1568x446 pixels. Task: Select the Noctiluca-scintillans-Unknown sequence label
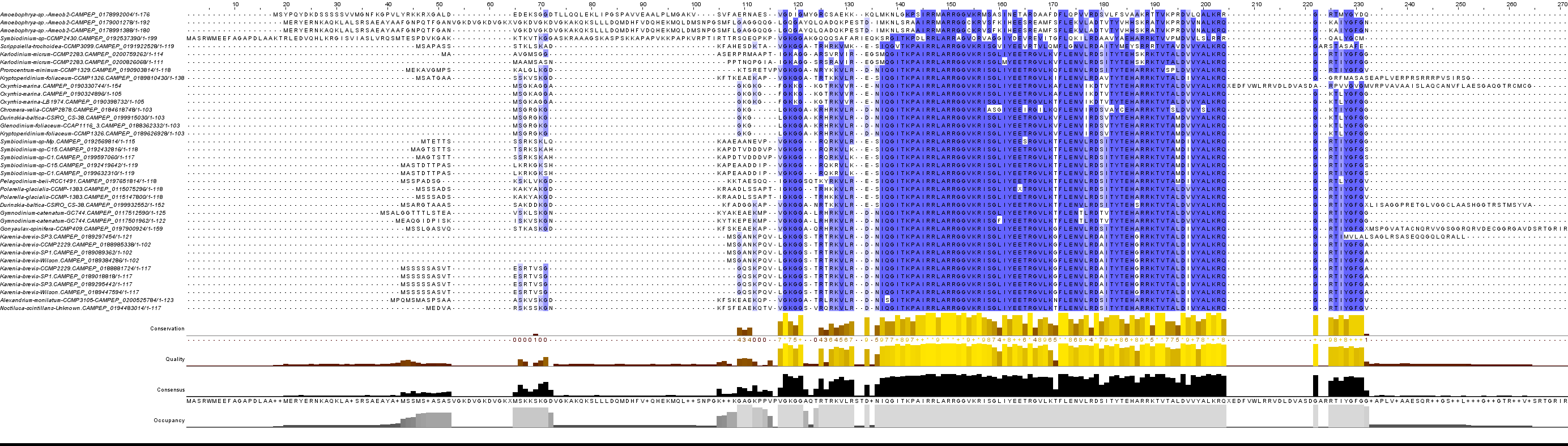81,308
